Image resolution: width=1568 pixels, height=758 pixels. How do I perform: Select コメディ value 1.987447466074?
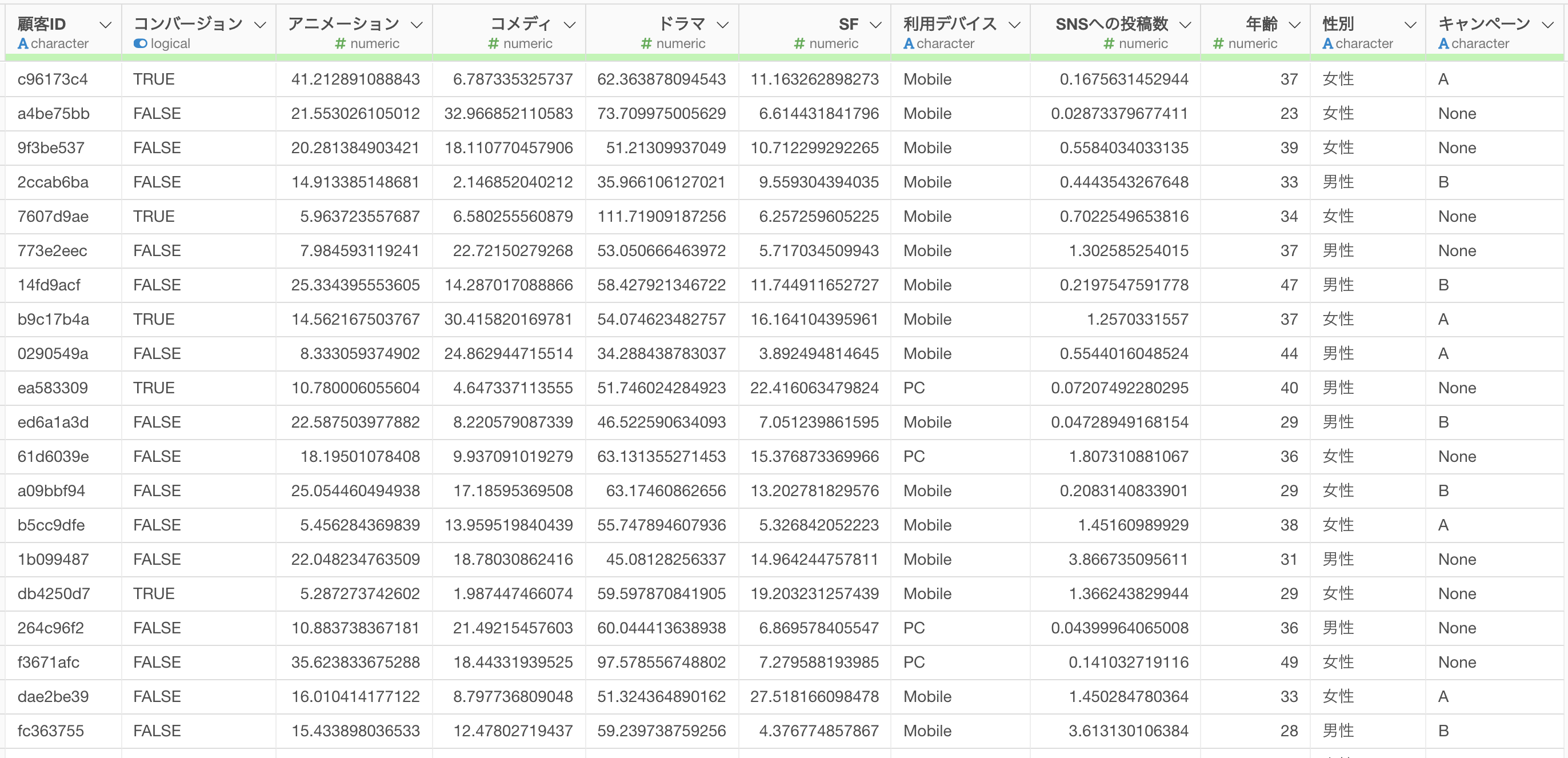pos(513,593)
